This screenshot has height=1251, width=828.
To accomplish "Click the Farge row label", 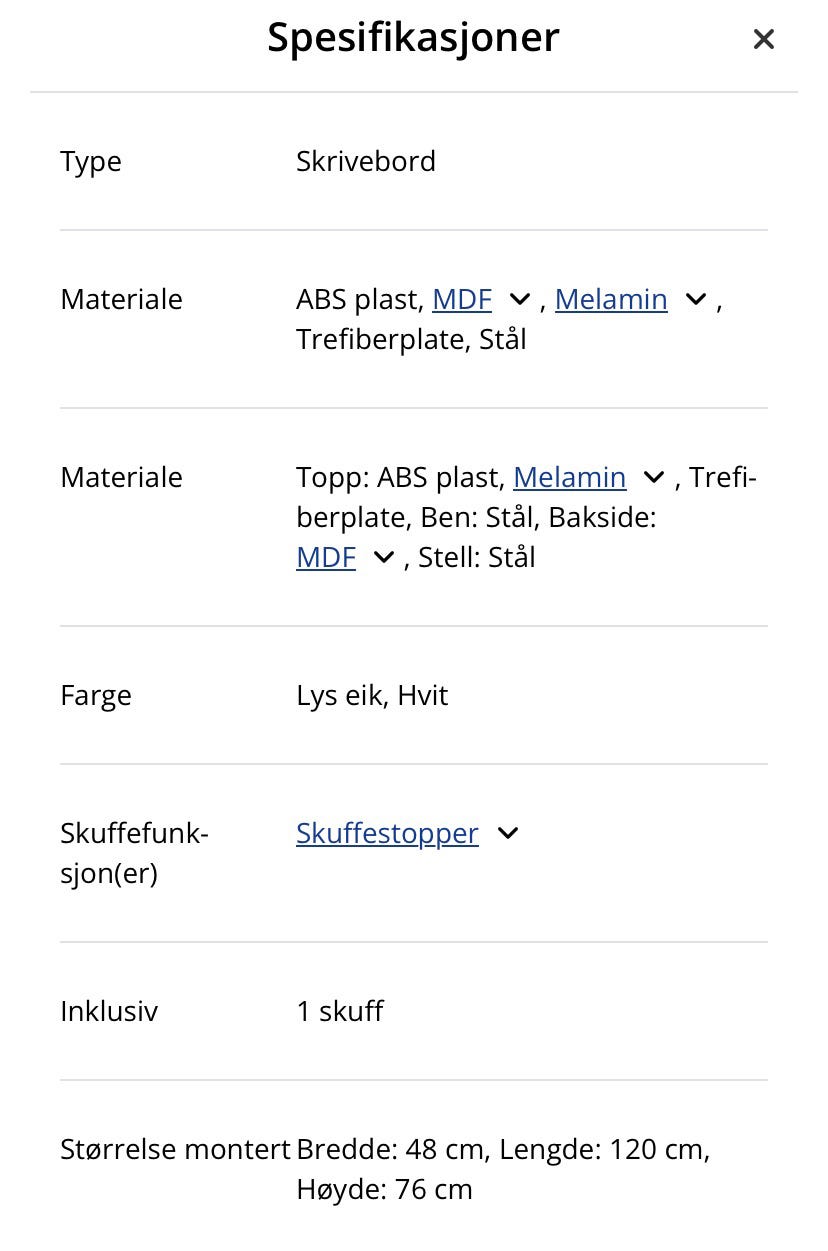I will tap(95, 695).
